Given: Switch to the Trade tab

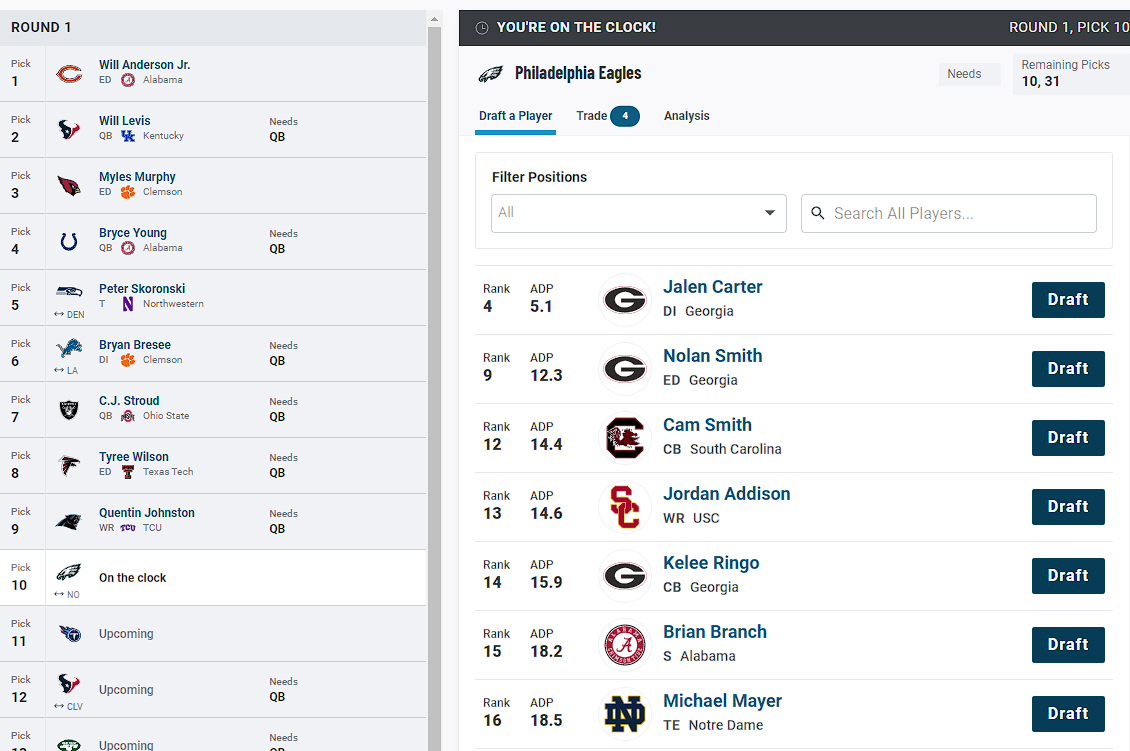Looking at the screenshot, I should pyautogui.click(x=607, y=116).
